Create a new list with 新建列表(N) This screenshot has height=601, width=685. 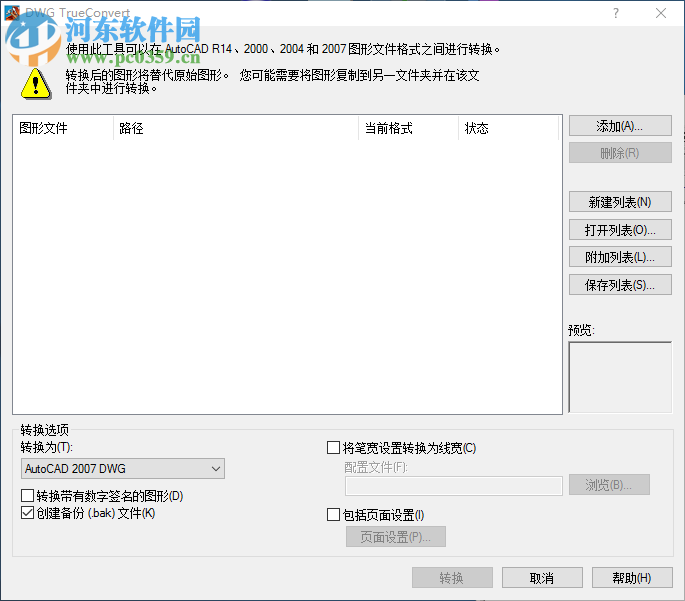[x=620, y=202]
